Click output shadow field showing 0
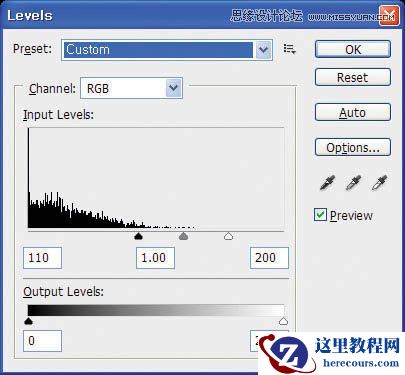Viewport: 405px width, 375px height. (x=42, y=341)
